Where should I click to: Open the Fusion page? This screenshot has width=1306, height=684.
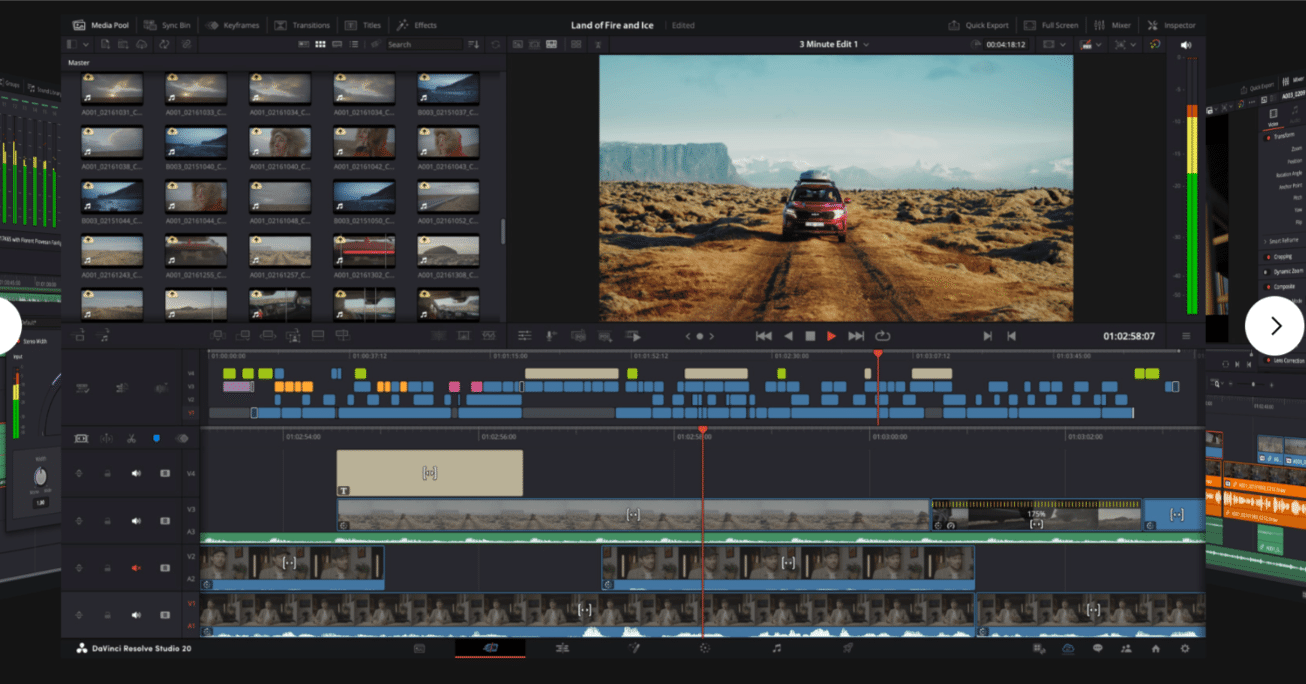tap(635, 648)
